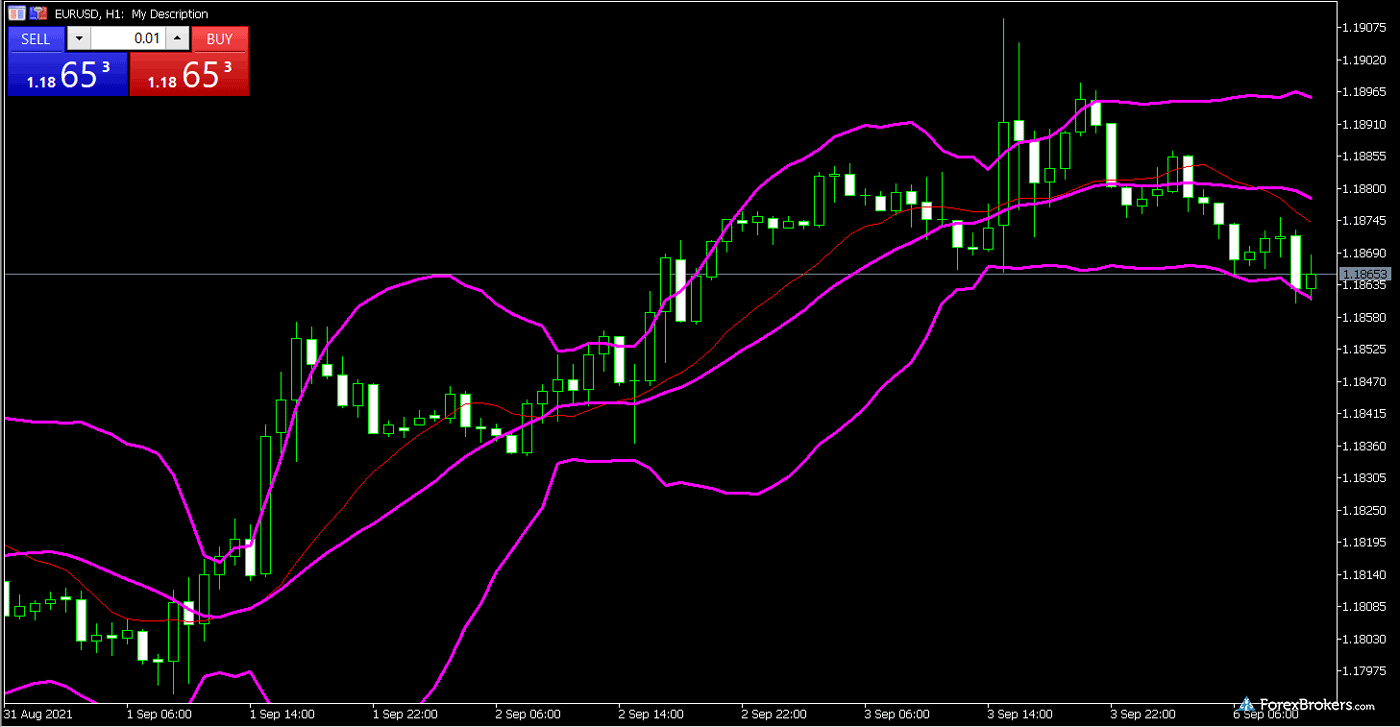The width and height of the screenshot is (1400, 727).
Task: Click the red buy price 1.18 65 panel
Action: pos(189,74)
